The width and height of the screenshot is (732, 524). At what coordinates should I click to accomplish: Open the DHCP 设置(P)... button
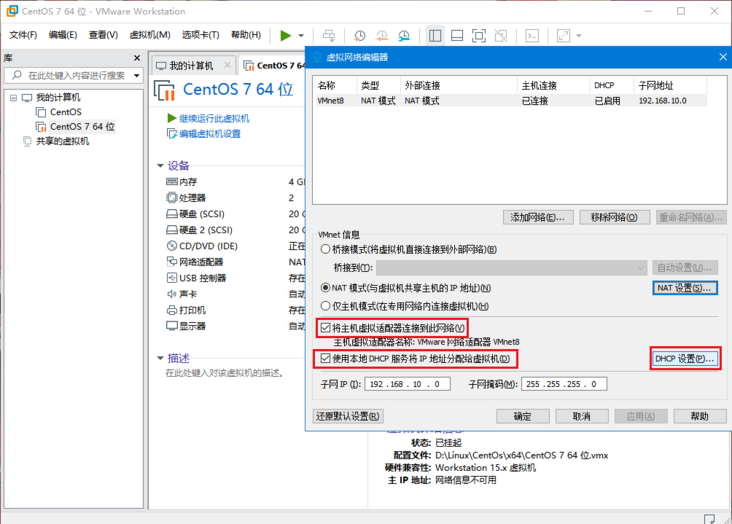click(684, 359)
